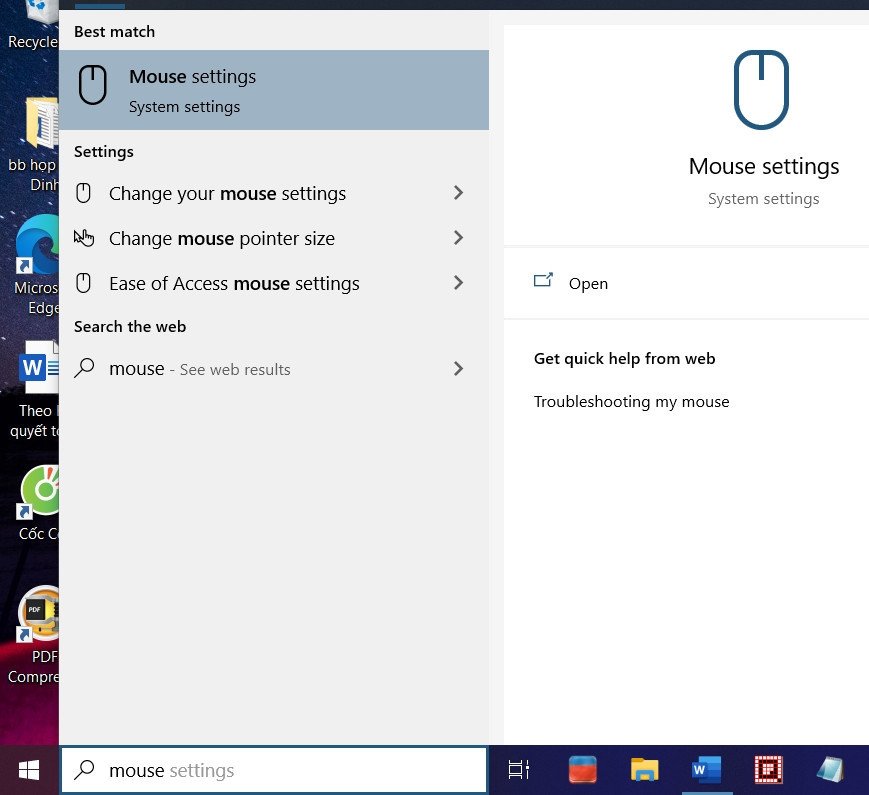
Task: Open Task View from the taskbar
Action: tap(517, 769)
